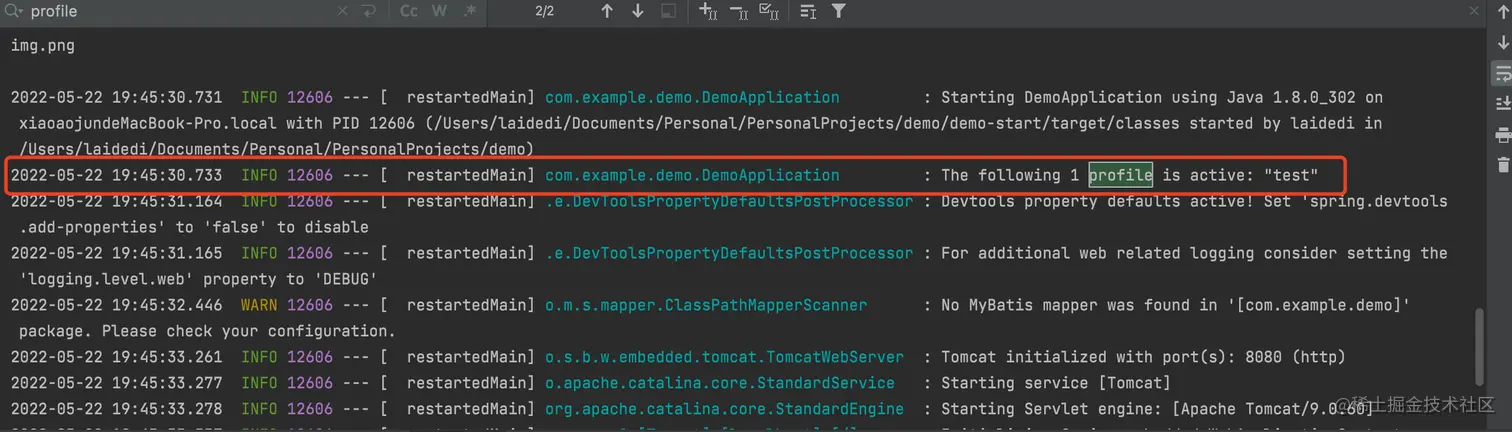Click 'o.apache.catalina.core.StandardService' logger

point(720,383)
